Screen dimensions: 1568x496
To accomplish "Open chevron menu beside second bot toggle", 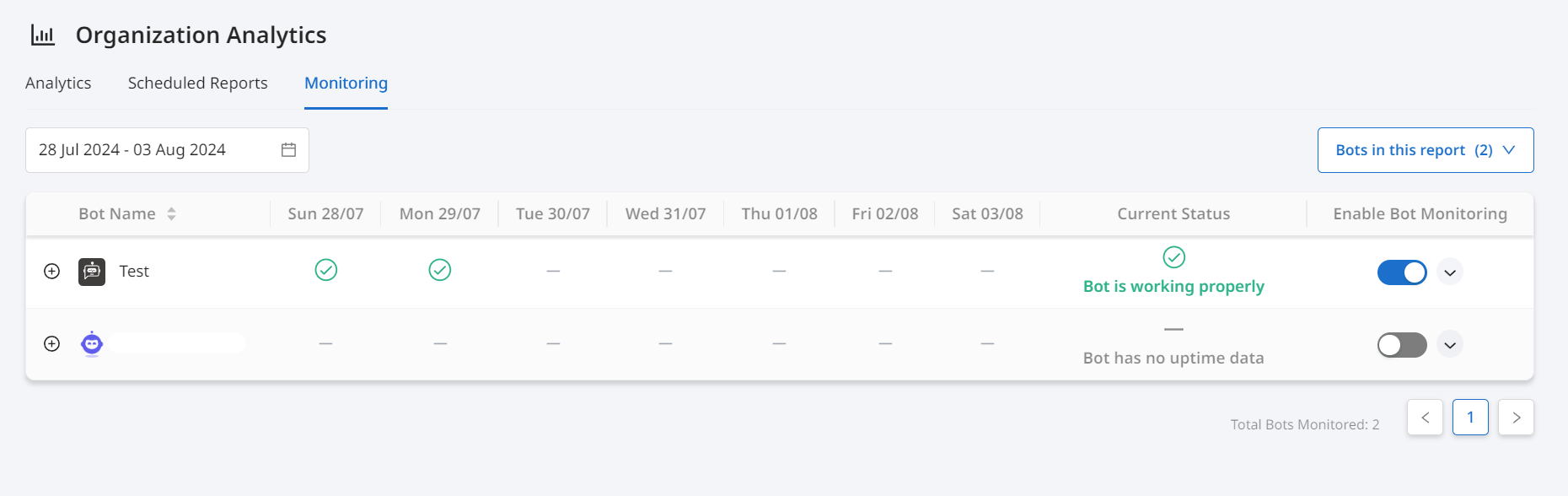I will click(1450, 345).
